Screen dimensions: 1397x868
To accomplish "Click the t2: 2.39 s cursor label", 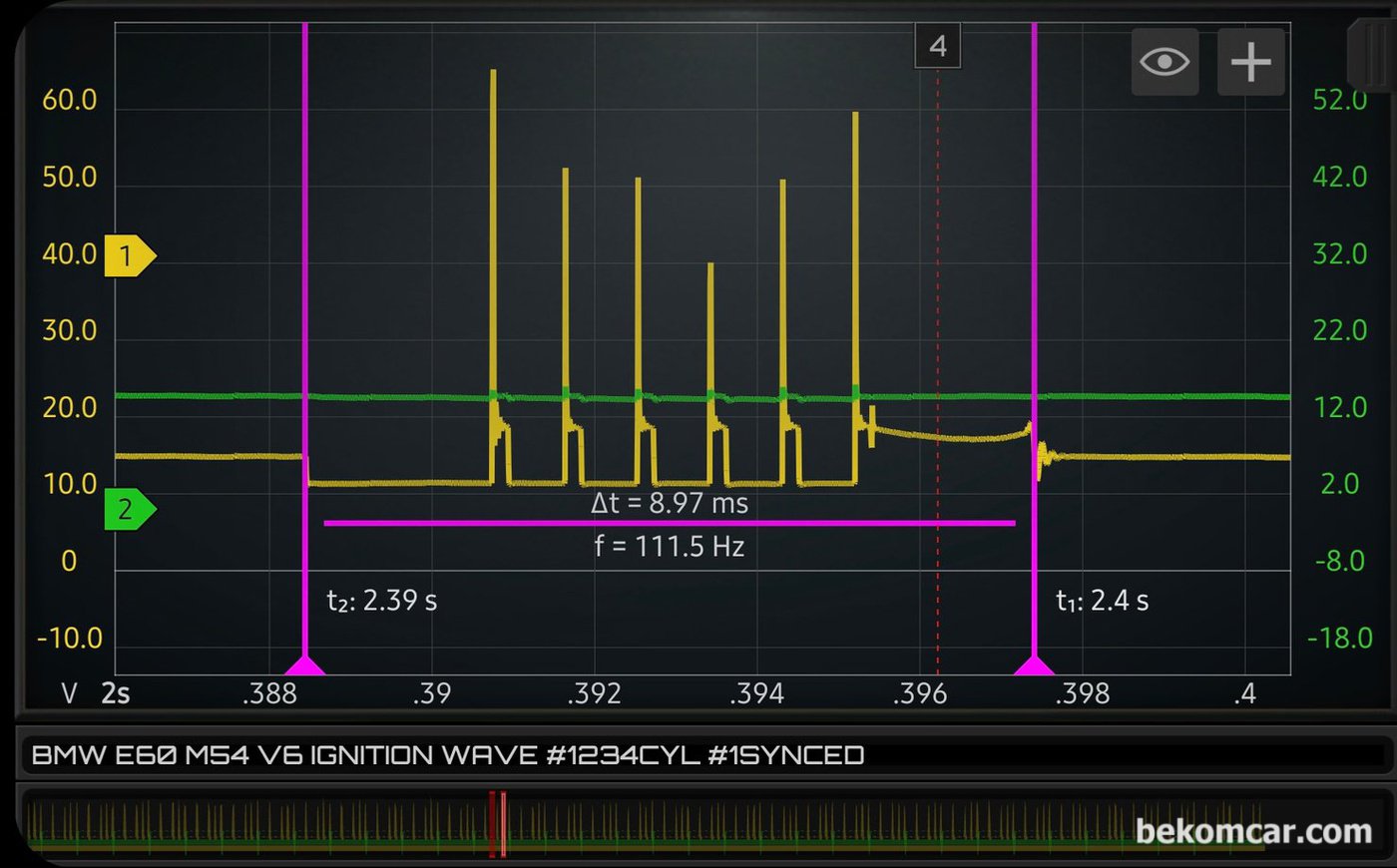I will click(x=382, y=601).
